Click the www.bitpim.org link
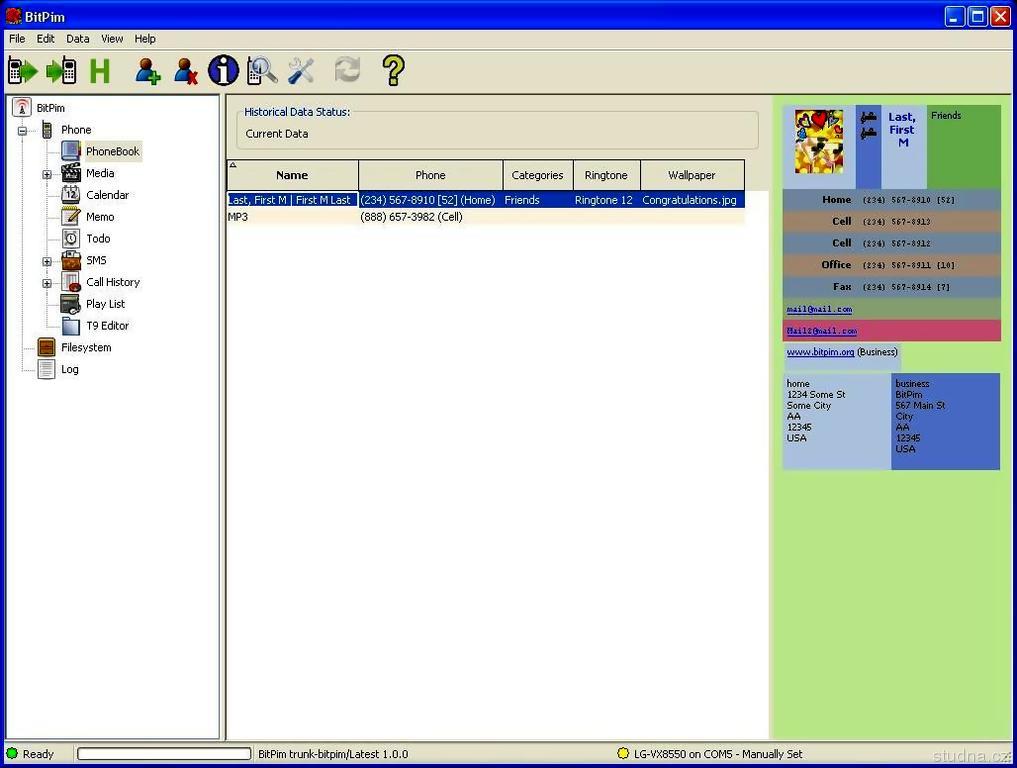Viewport: 1017px width, 768px height. point(820,353)
